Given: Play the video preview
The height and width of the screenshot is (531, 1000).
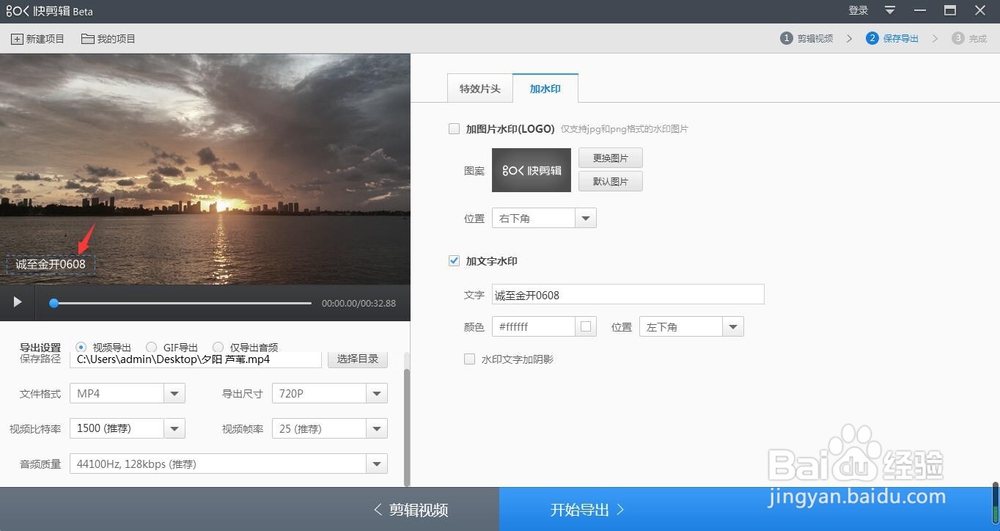Looking at the screenshot, I should pos(17,302).
